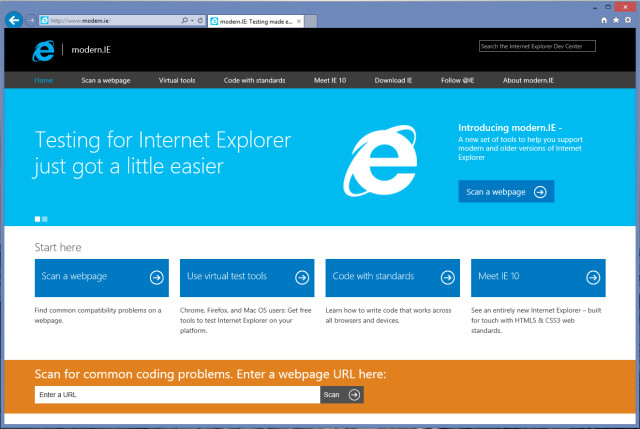The width and height of the screenshot is (640, 429).
Task: Click arrow icon on Meet IE 10 tile
Action: point(593,278)
